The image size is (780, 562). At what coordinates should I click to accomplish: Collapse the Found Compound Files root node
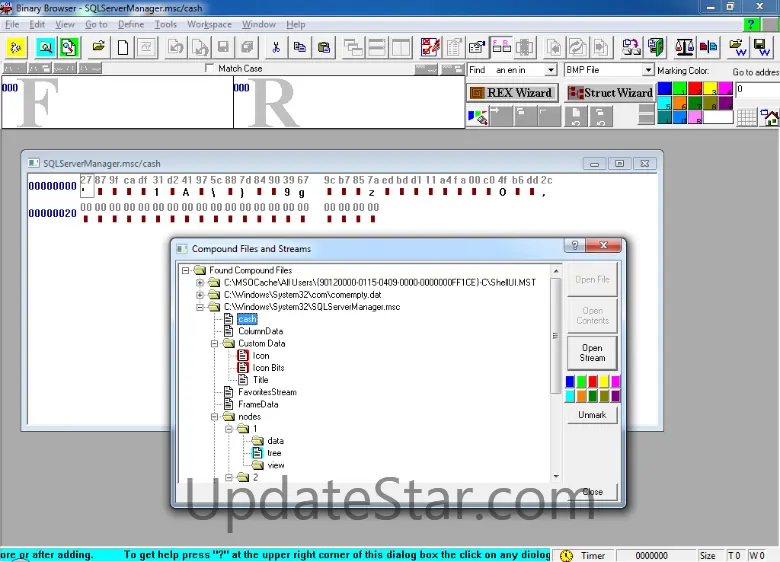tap(186, 271)
